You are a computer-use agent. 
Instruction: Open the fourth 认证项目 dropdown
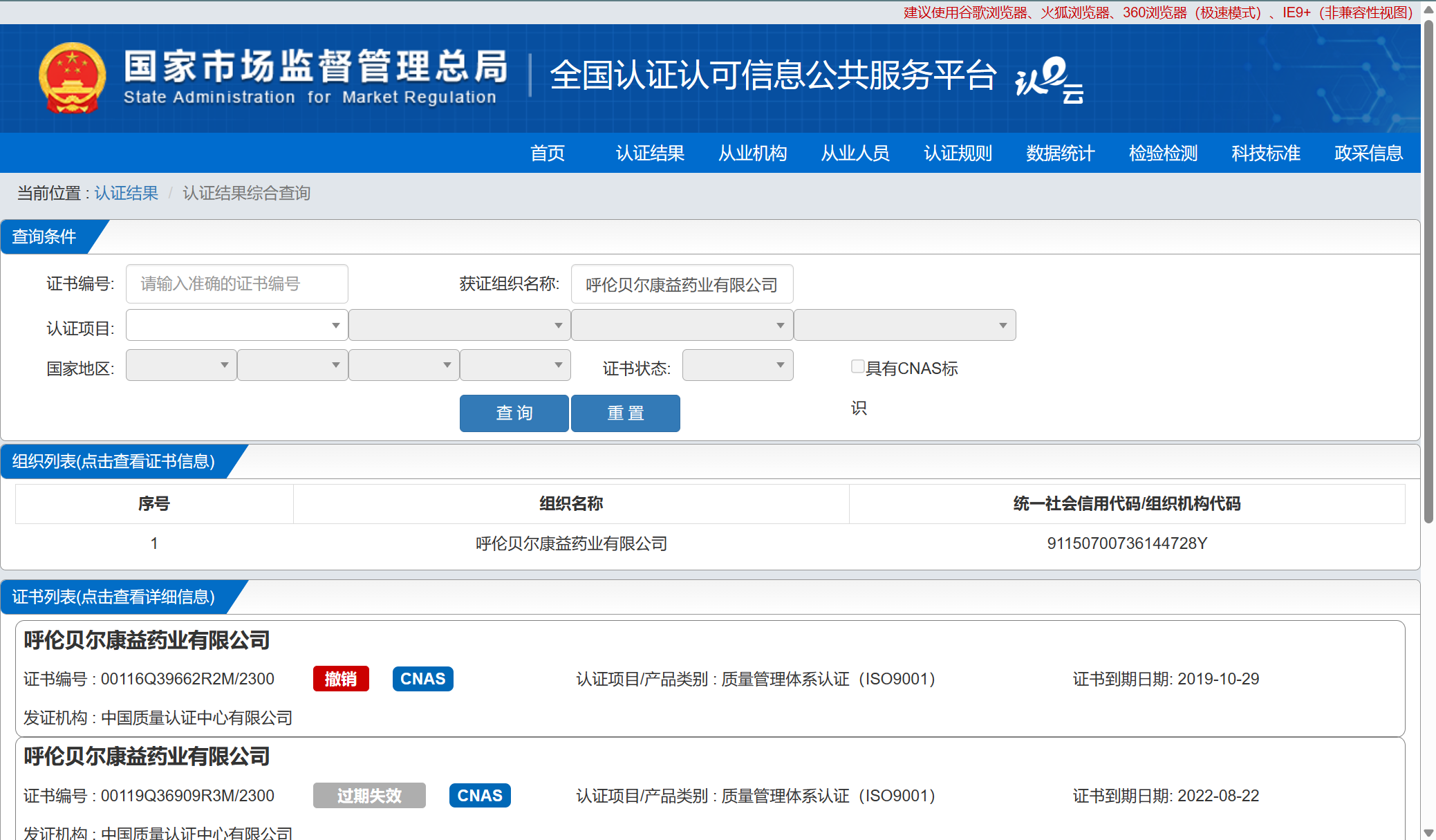904,325
